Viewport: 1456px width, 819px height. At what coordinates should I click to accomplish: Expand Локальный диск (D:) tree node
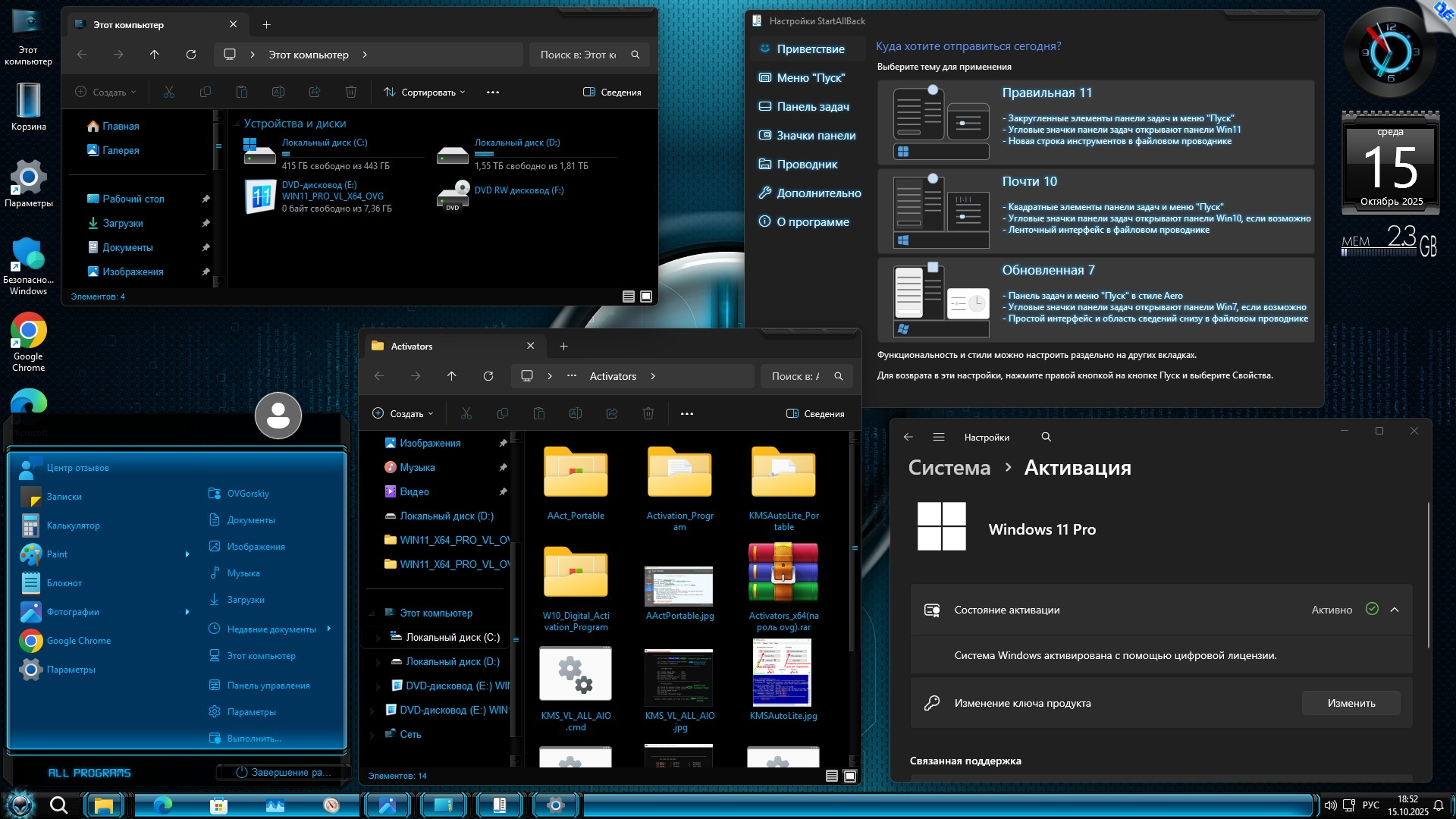[x=378, y=662]
